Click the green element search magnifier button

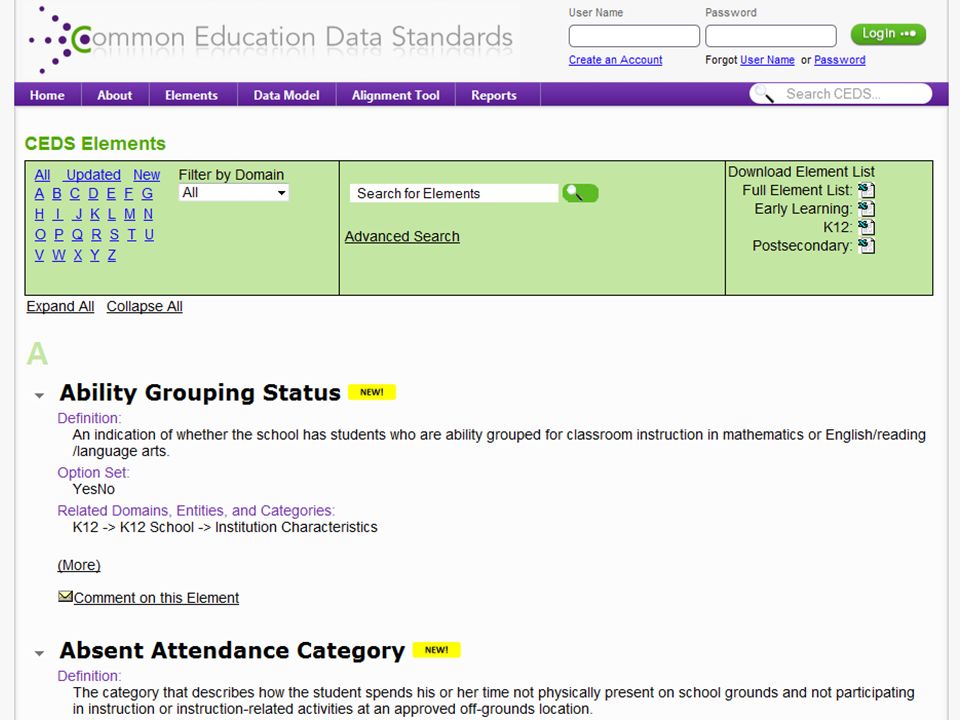pos(580,193)
